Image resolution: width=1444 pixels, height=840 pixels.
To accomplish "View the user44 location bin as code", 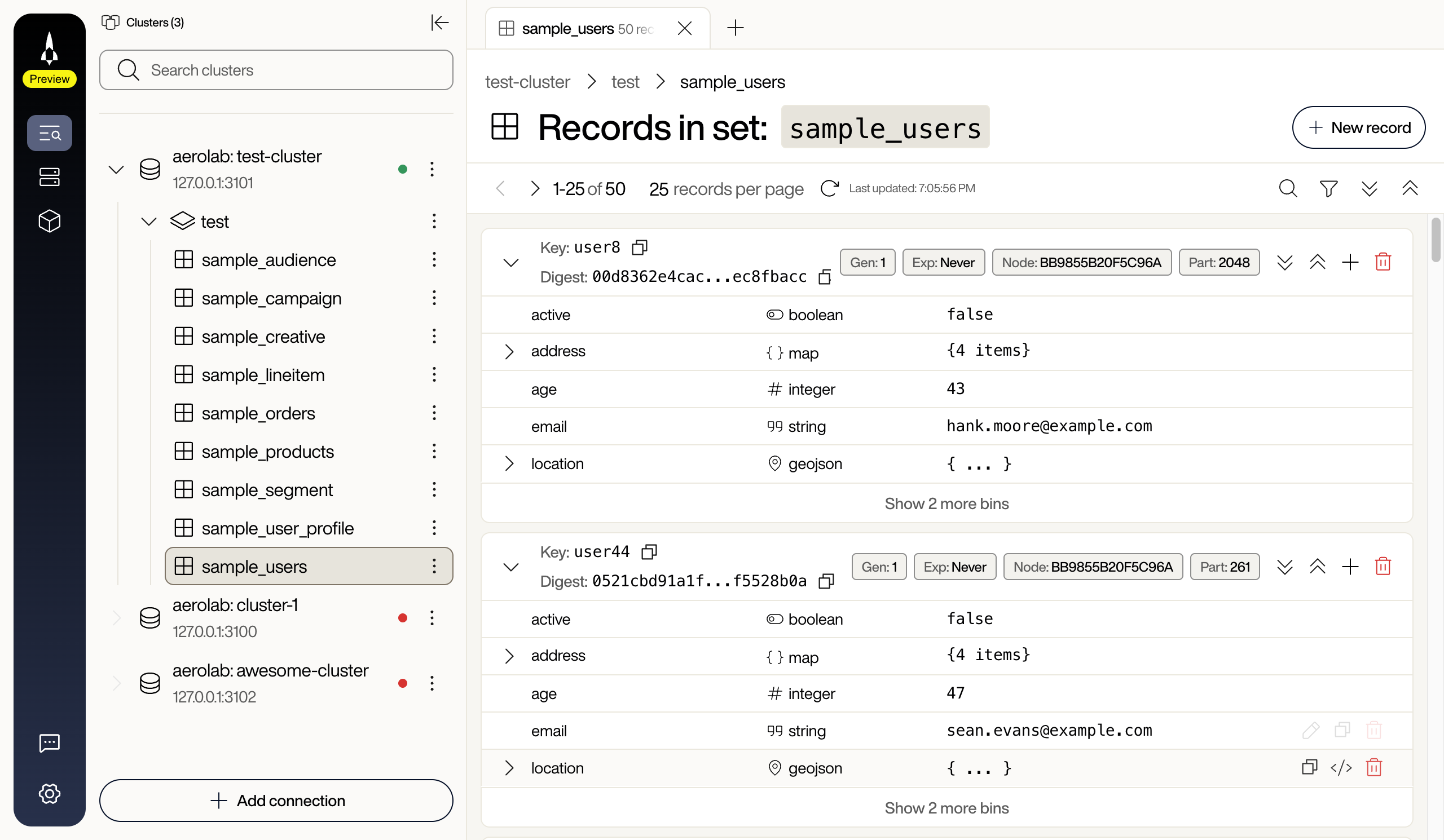I will pos(1341,767).
